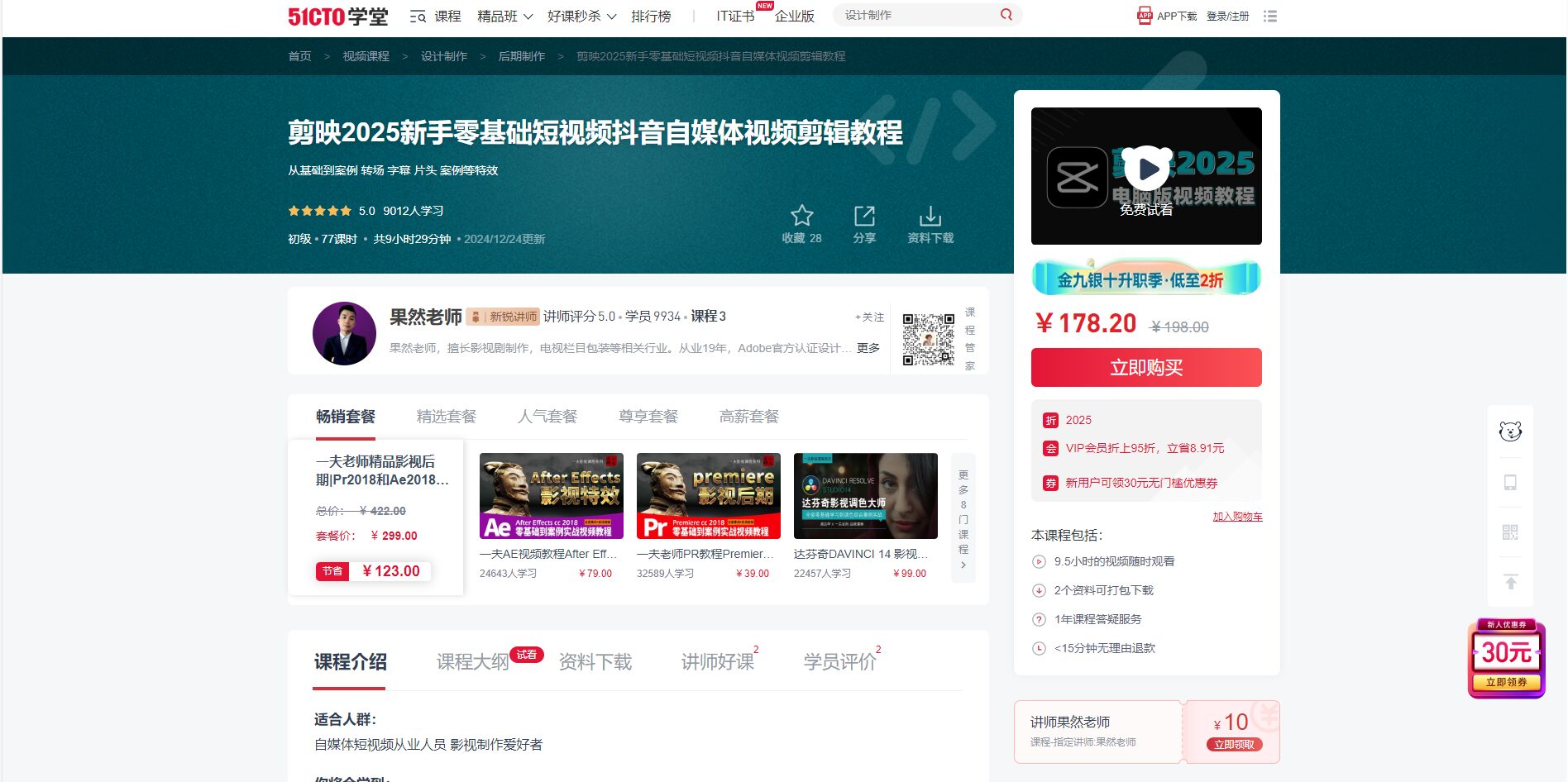This screenshot has width=1568, height=782.
Task: Click the bear customer service icon
Action: (1510, 432)
